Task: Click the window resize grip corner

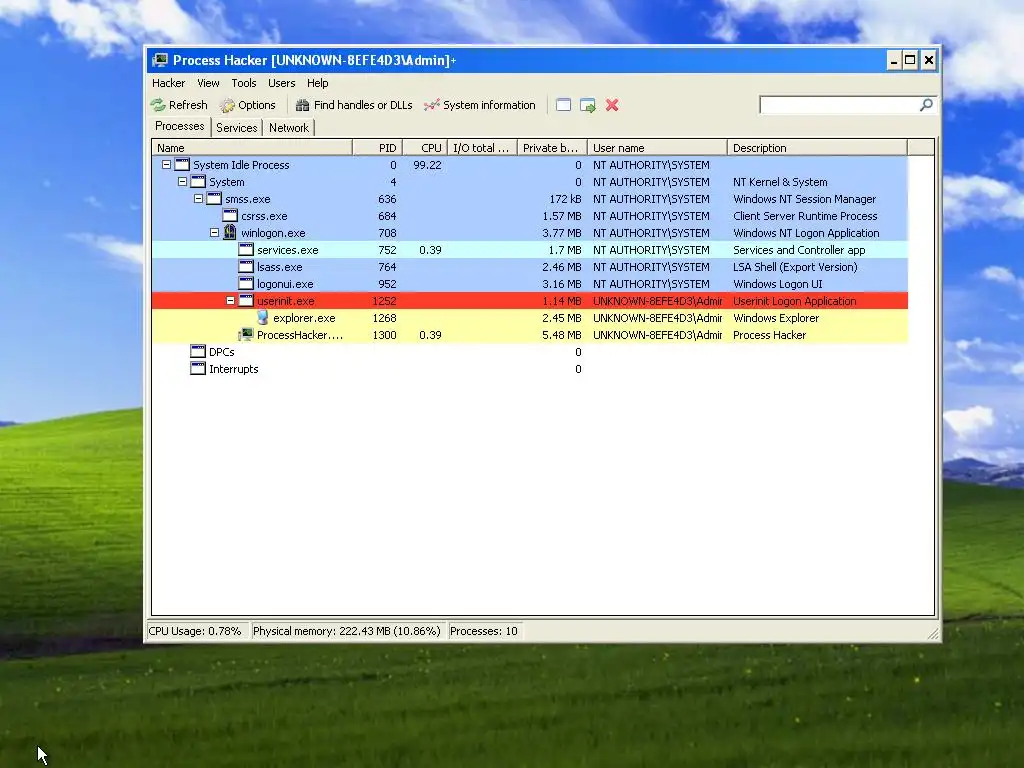Action: (933, 633)
